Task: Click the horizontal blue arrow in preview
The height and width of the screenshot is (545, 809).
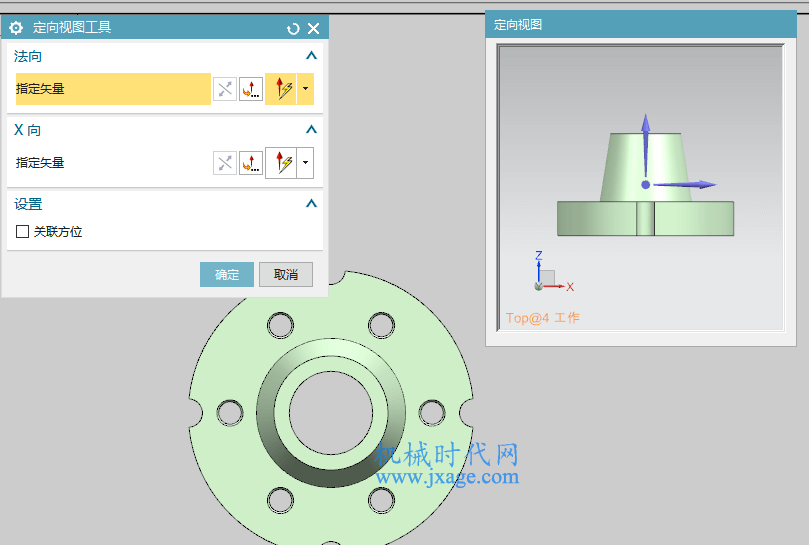Action: 685,184
